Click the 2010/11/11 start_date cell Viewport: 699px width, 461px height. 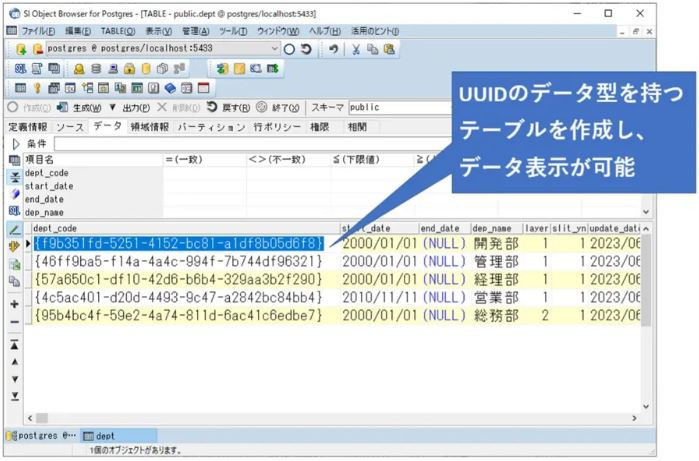tap(380, 297)
